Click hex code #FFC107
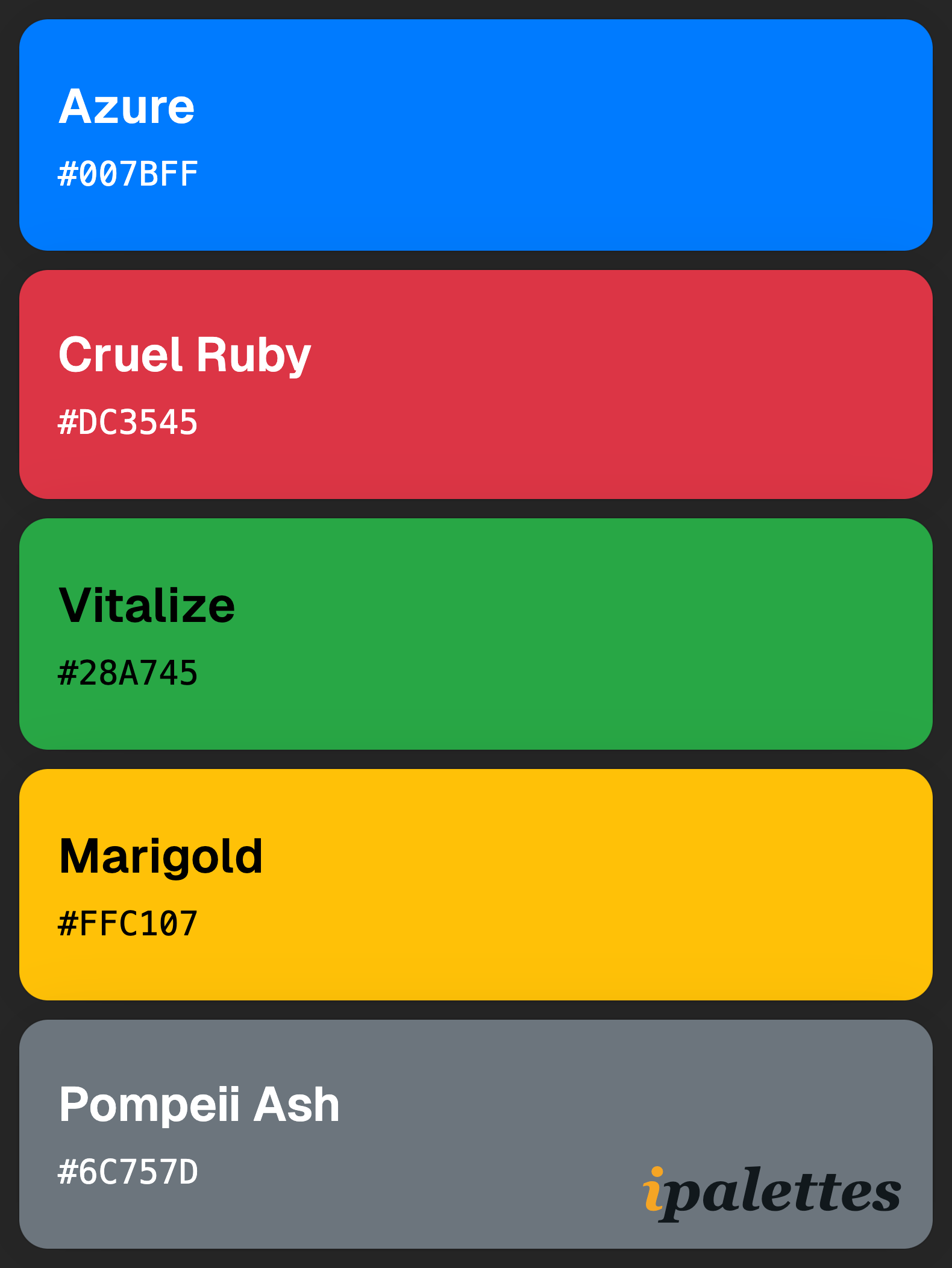Screen dimensions: 952x1268 (x=128, y=924)
